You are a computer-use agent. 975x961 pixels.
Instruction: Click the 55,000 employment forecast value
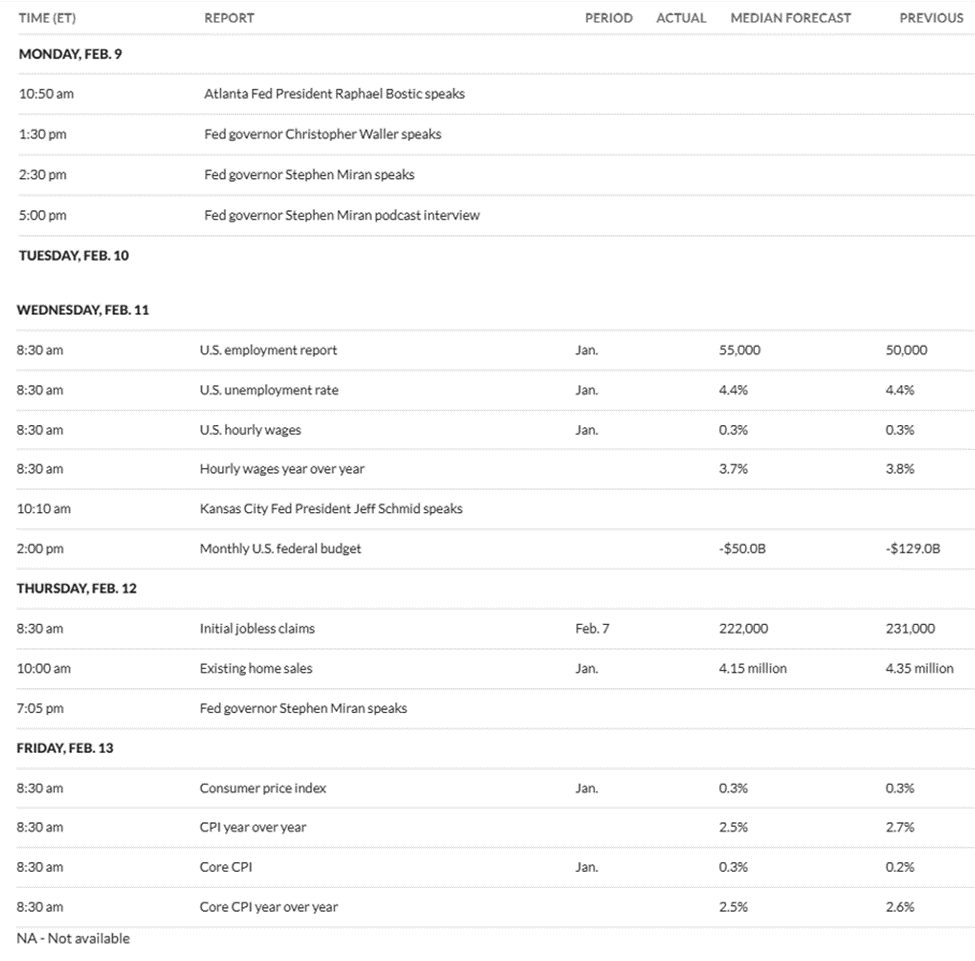point(739,350)
